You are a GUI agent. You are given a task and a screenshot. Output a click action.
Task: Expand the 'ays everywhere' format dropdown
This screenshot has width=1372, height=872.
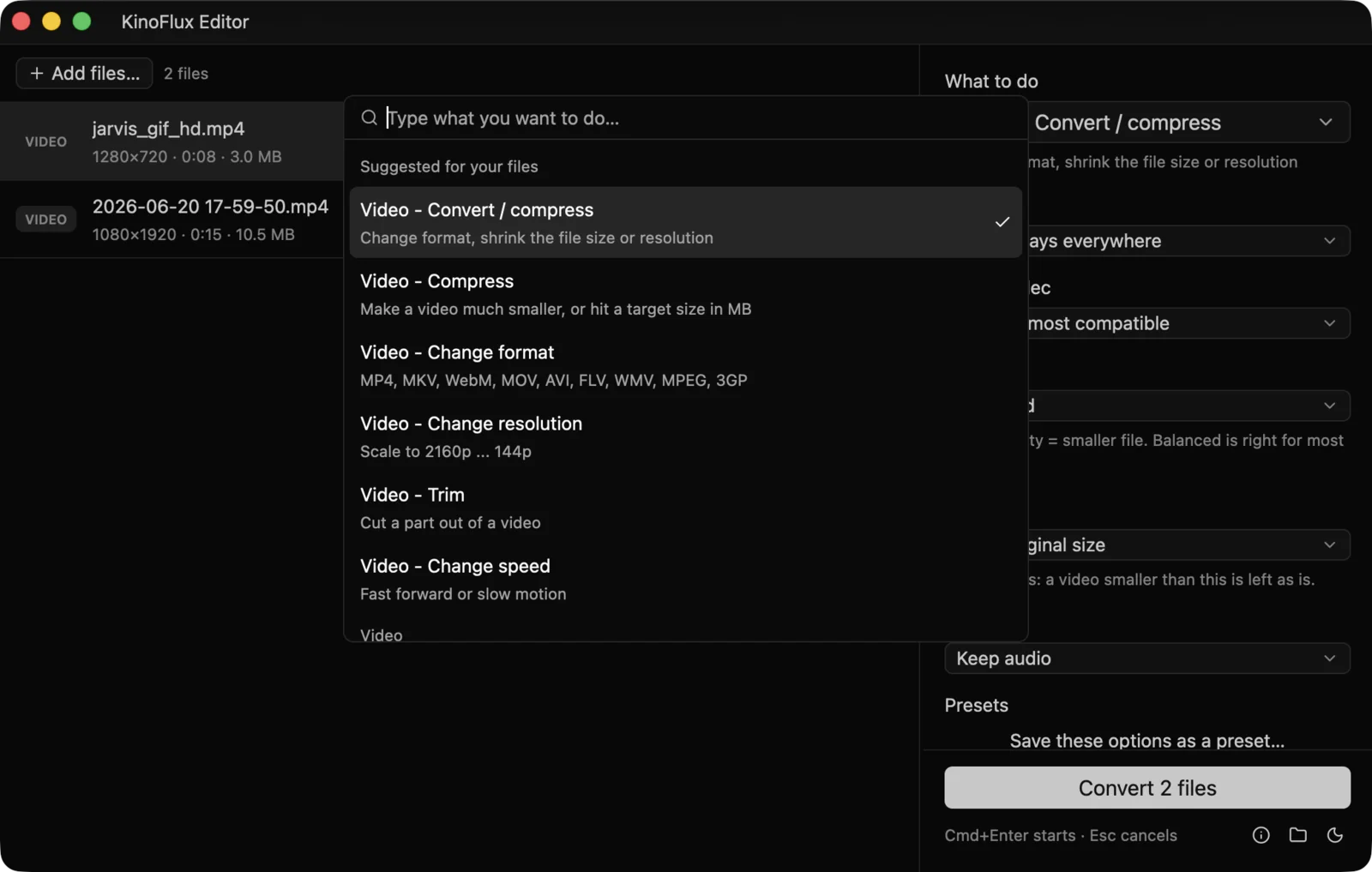[x=1188, y=241]
